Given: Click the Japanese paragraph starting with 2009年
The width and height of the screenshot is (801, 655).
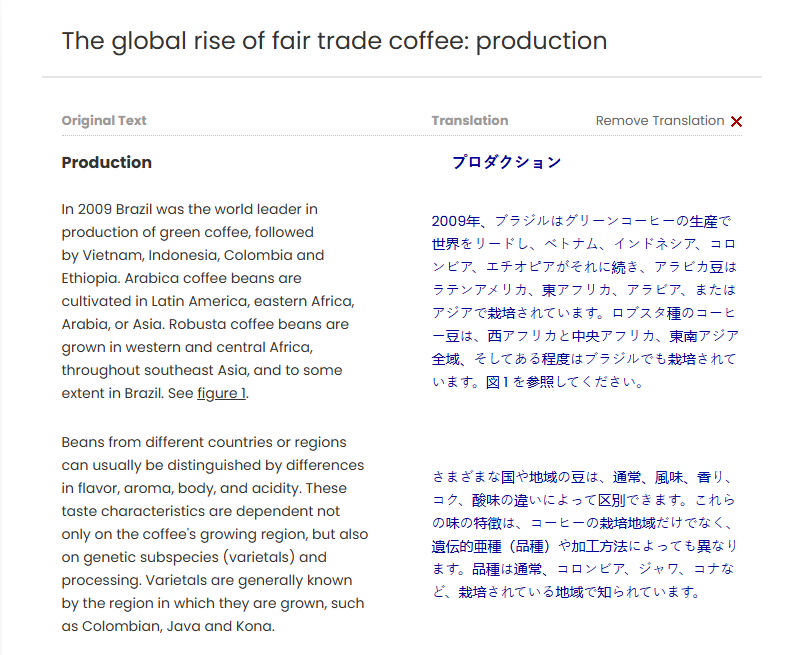Looking at the screenshot, I should tap(585, 301).
